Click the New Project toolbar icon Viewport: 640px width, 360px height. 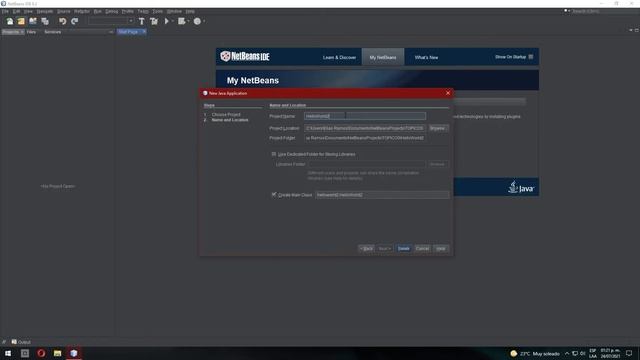(x=21, y=21)
